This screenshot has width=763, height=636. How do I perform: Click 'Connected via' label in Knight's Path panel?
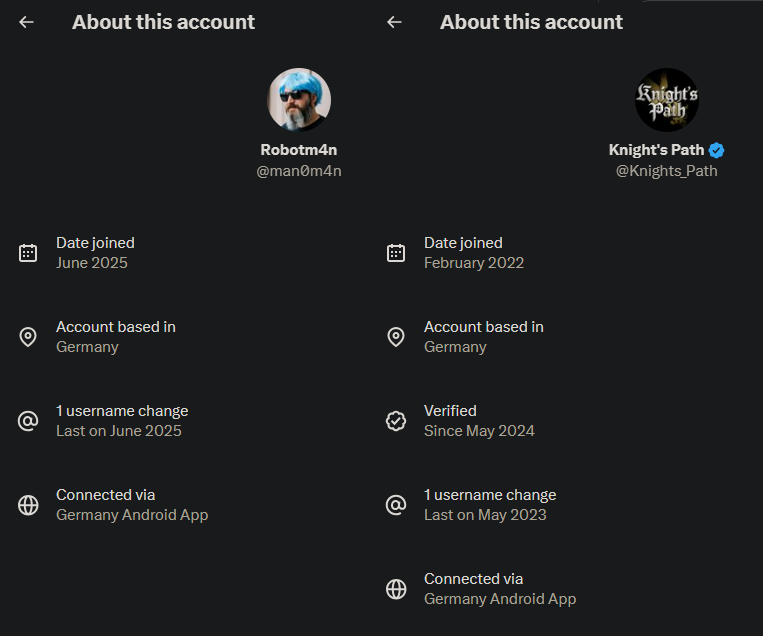[x=473, y=579]
